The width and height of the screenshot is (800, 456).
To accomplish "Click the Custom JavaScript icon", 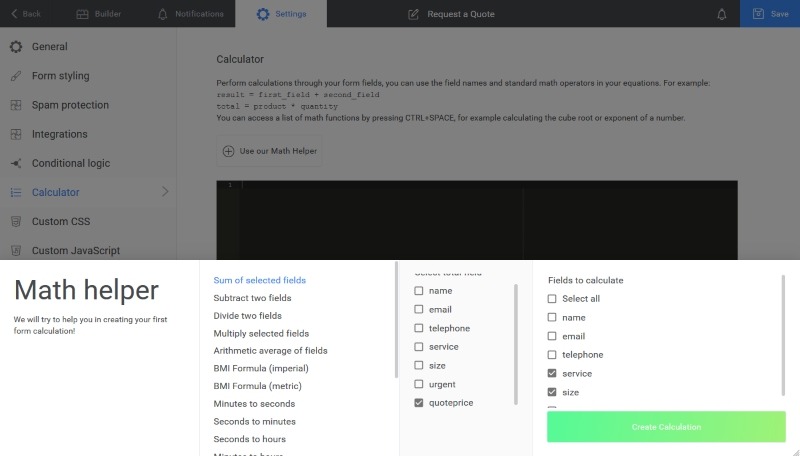I will (16, 250).
